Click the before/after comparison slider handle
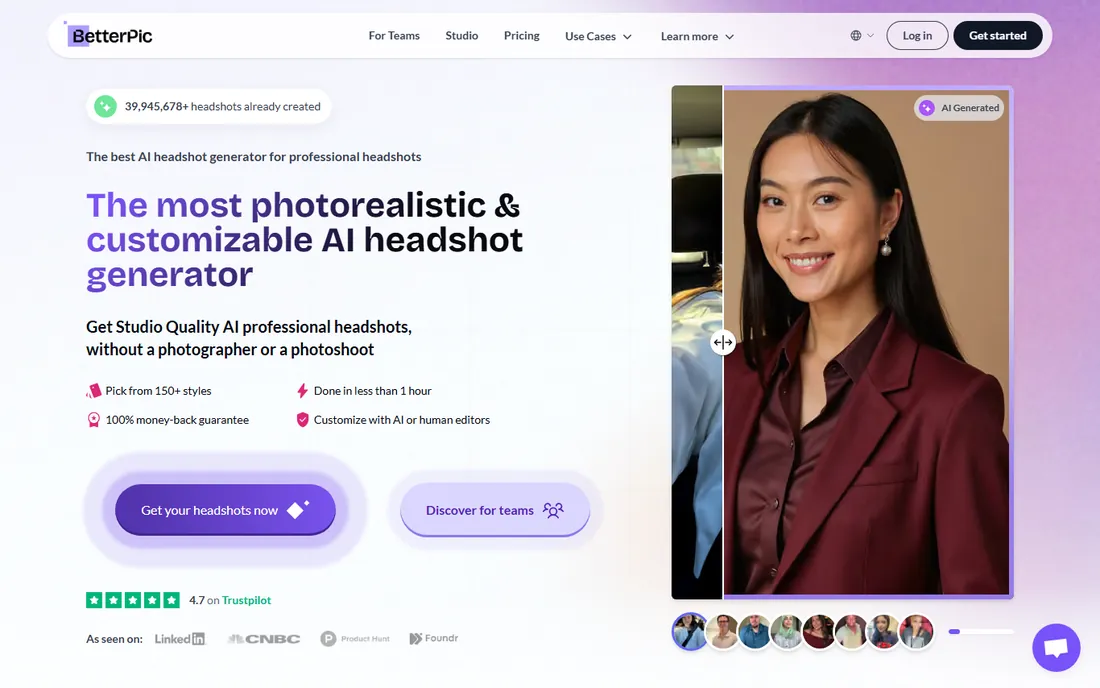 pyautogui.click(x=723, y=343)
